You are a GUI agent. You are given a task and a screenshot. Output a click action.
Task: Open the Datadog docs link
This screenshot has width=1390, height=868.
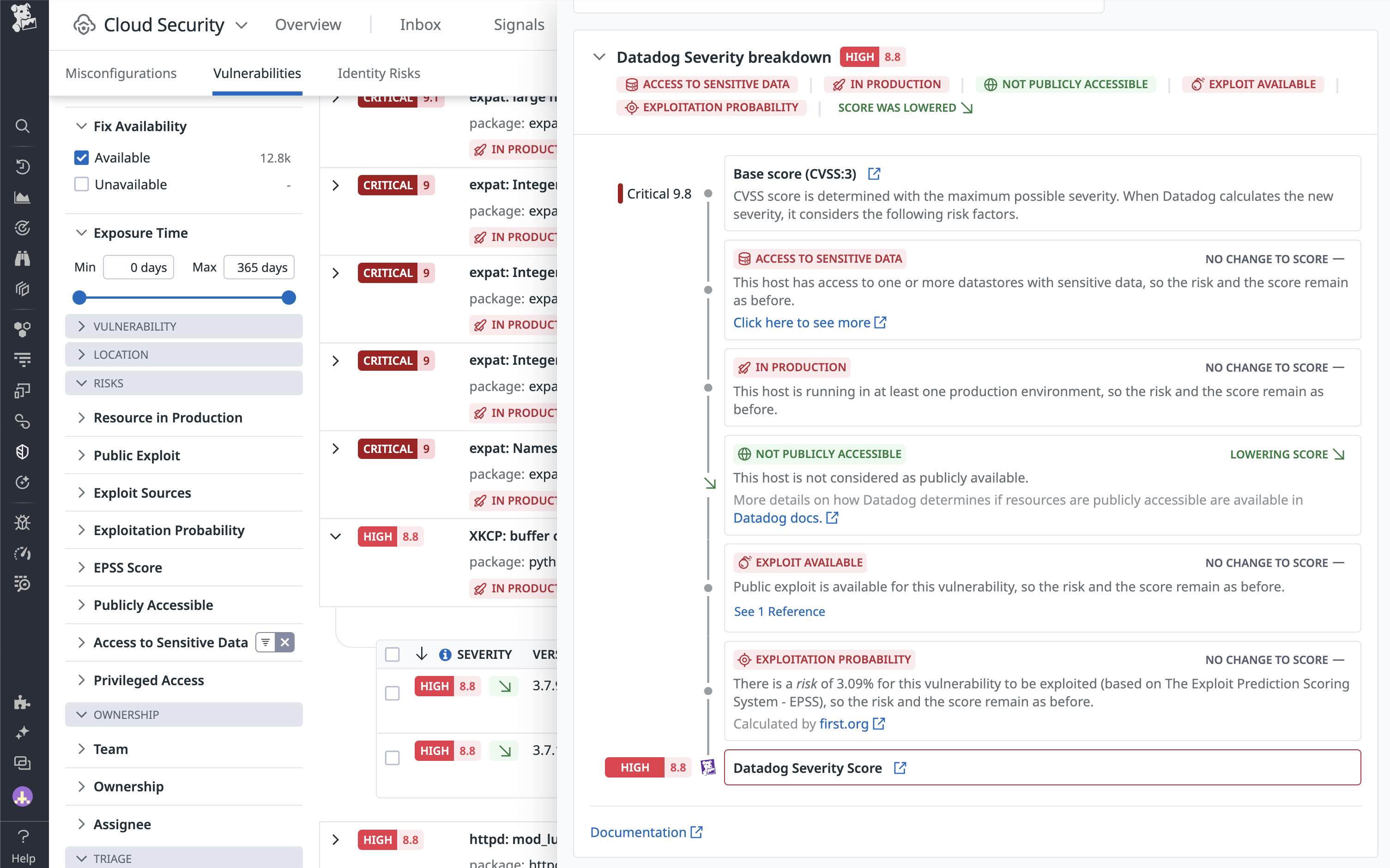(779, 517)
